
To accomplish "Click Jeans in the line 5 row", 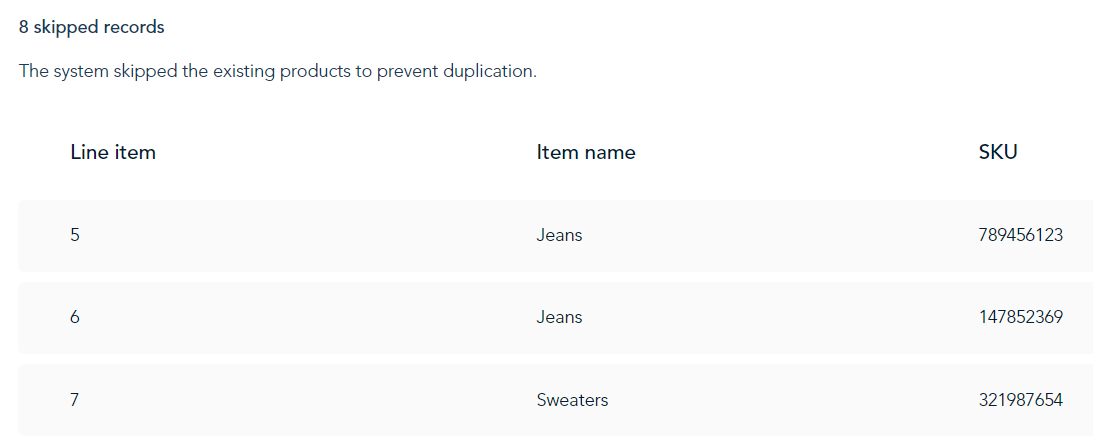I will pos(559,235).
